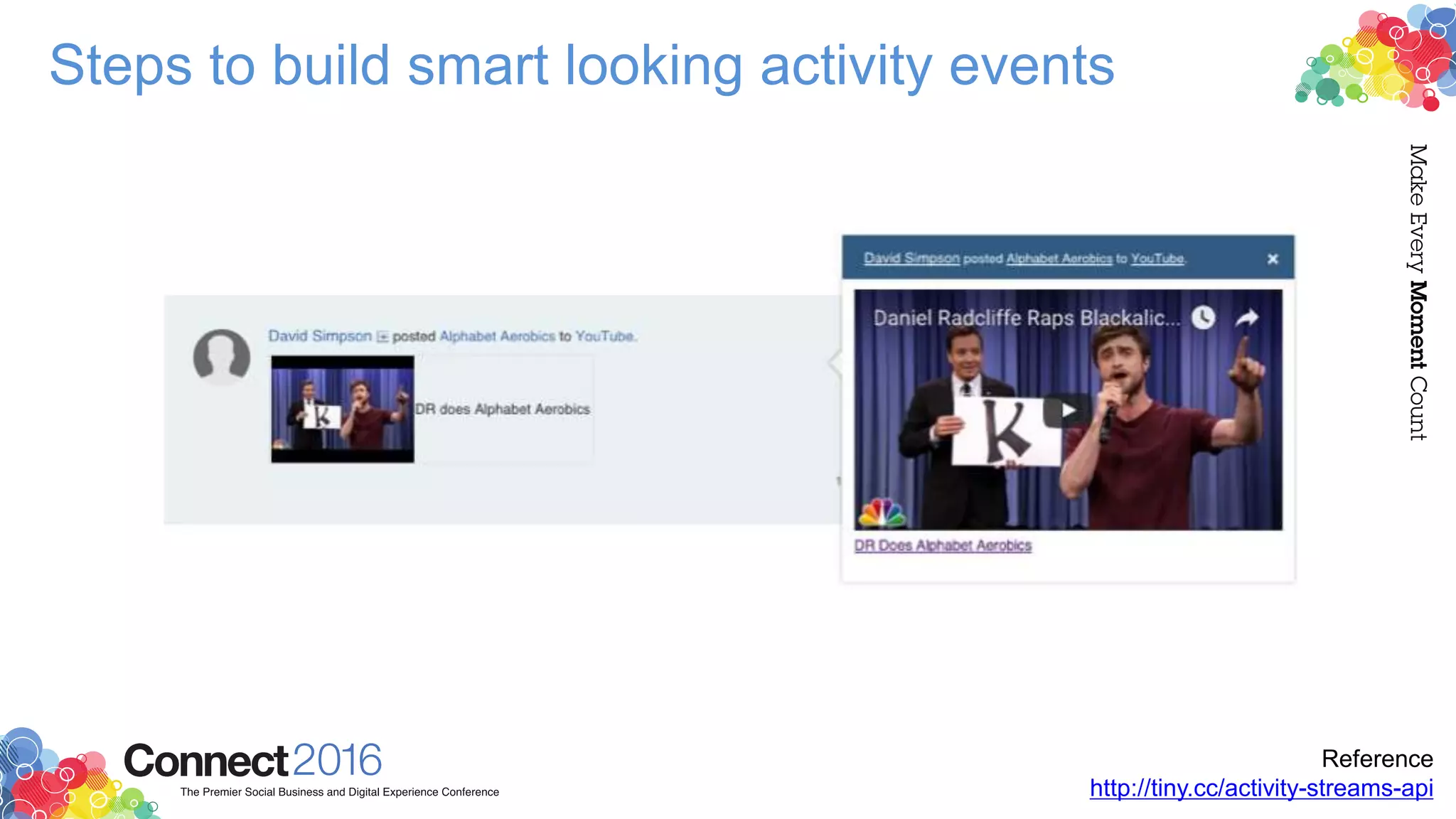The image size is (1456, 819).
Task: Close the embedded experience popup
Action: coord(1273,259)
